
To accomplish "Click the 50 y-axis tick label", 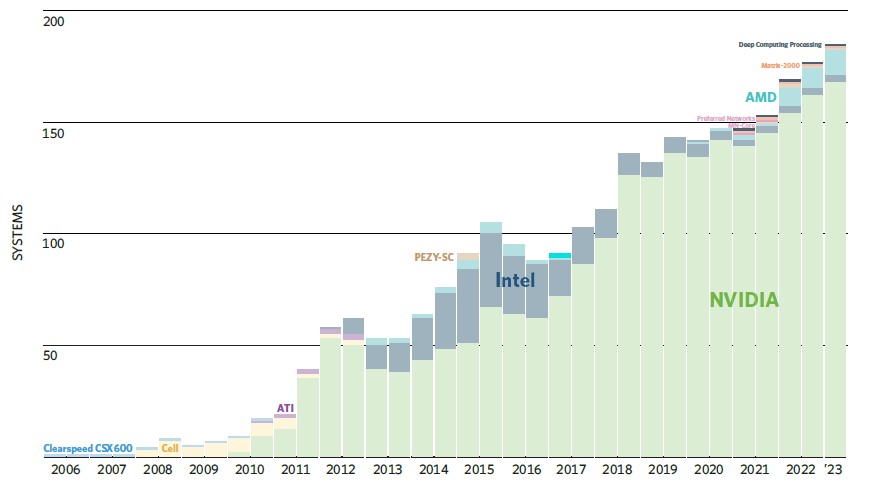I will tap(50, 355).
